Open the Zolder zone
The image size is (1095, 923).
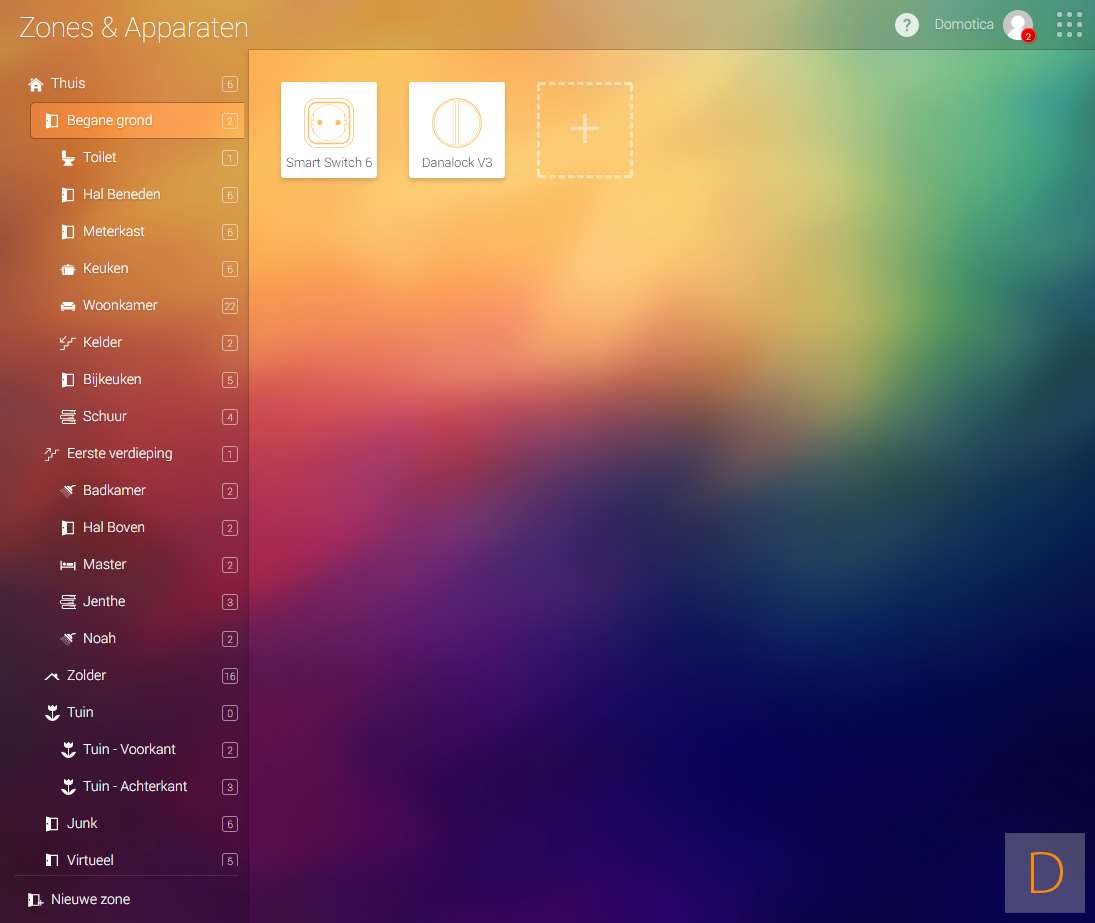point(86,676)
